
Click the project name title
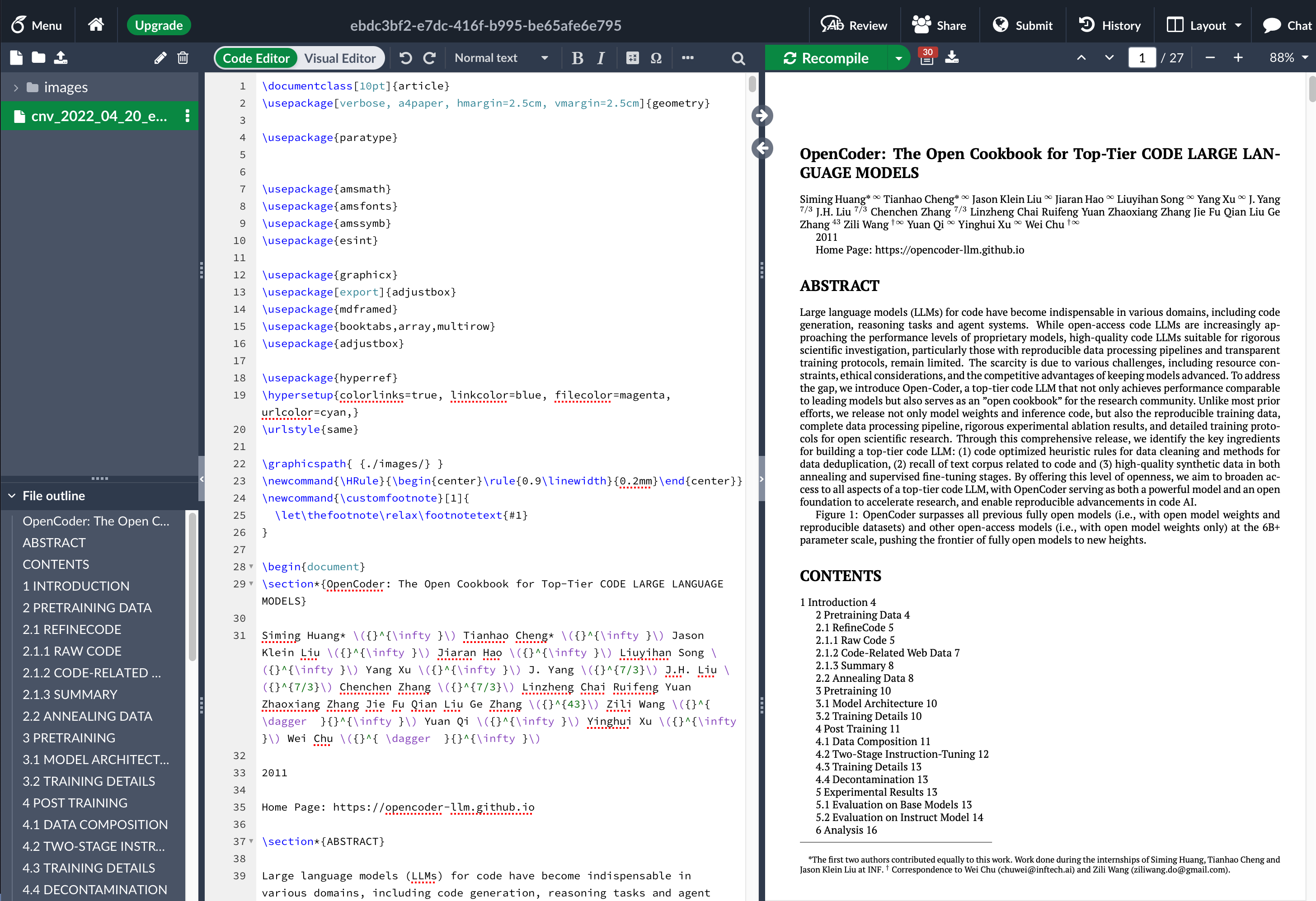click(x=485, y=25)
